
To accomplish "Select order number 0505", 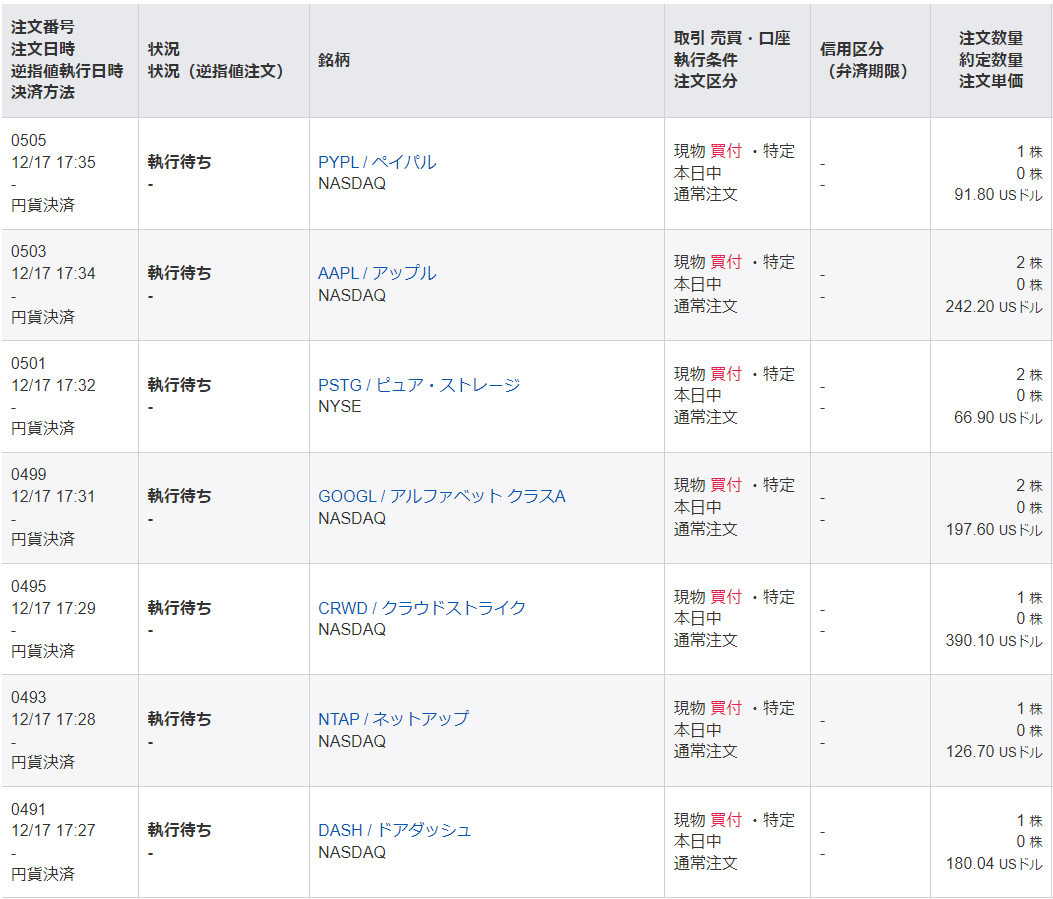I will pyautogui.click(x=29, y=140).
